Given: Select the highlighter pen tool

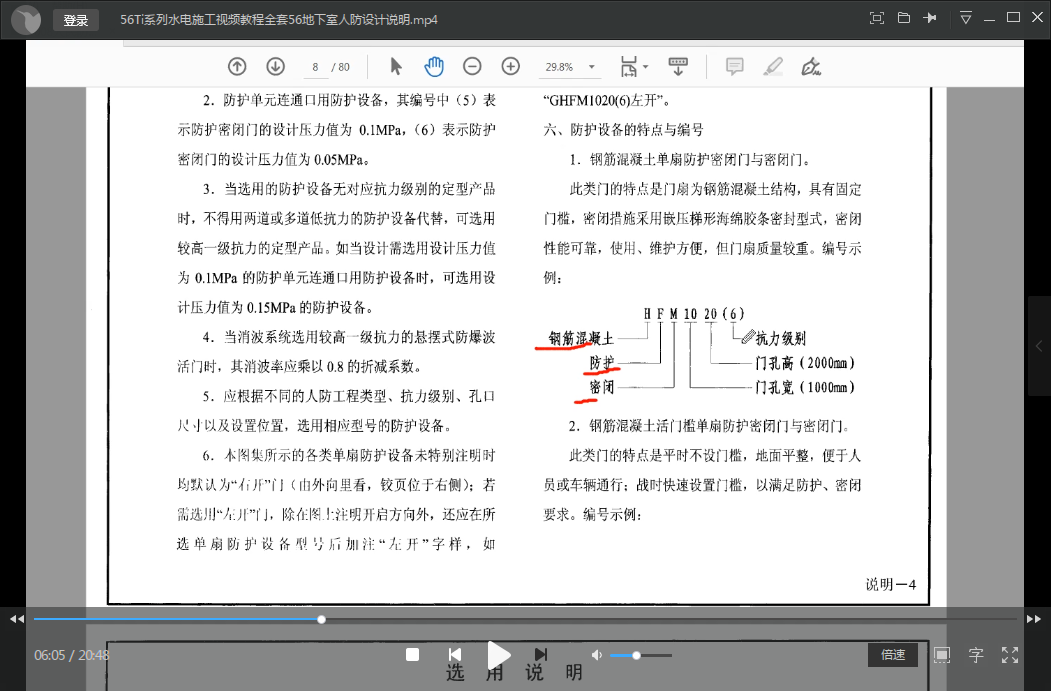Looking at the screenshot, I should point(773,66).
